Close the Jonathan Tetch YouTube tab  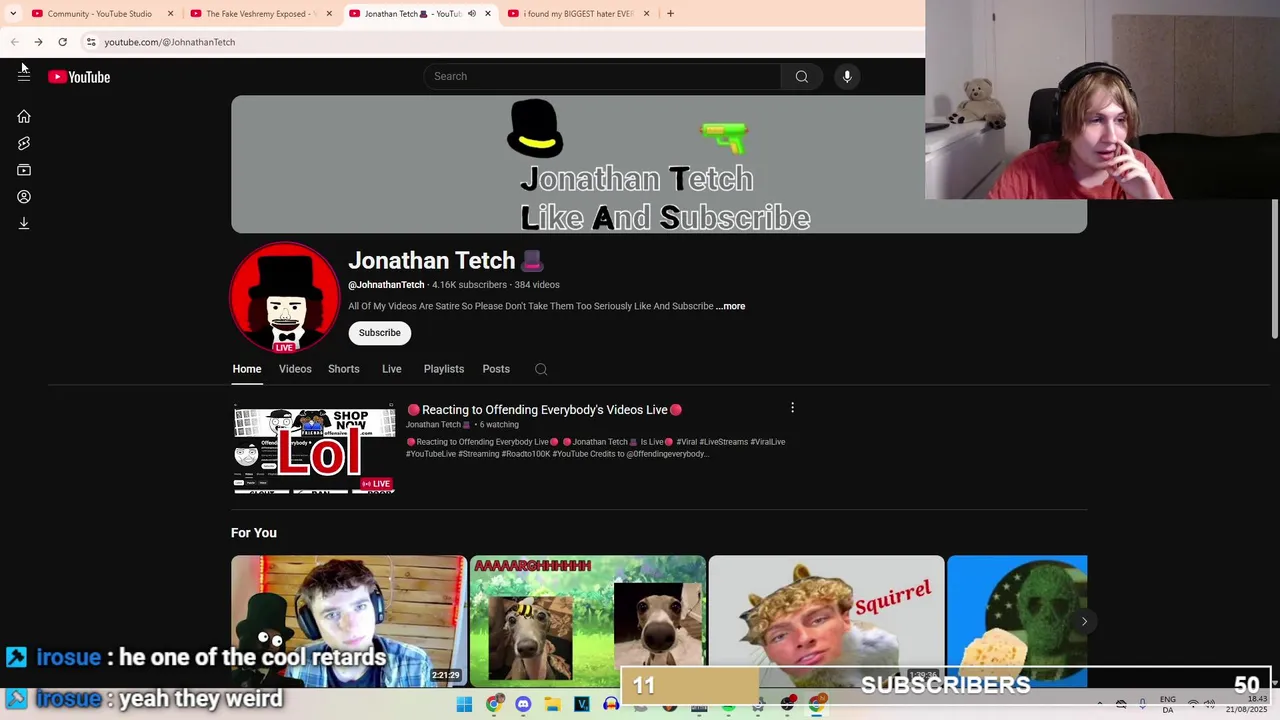pyautogui.click(x=488, y=14)
